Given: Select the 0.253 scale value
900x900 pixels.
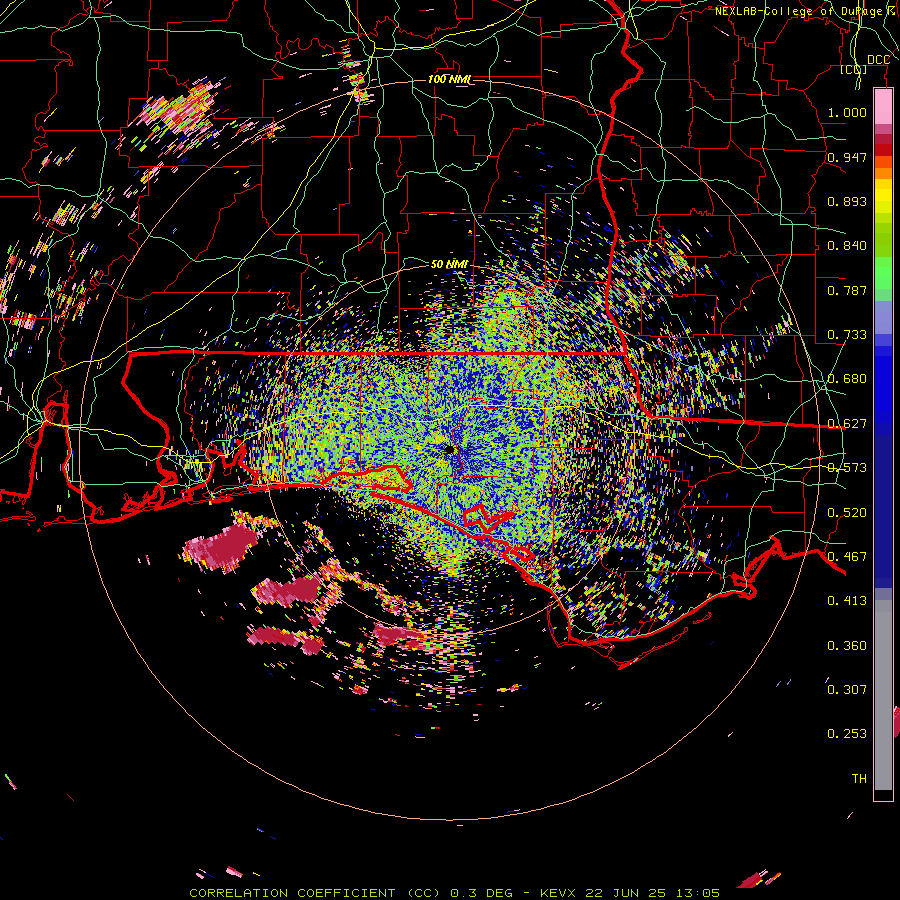Looking at the screenshot, I should (847, 734).
